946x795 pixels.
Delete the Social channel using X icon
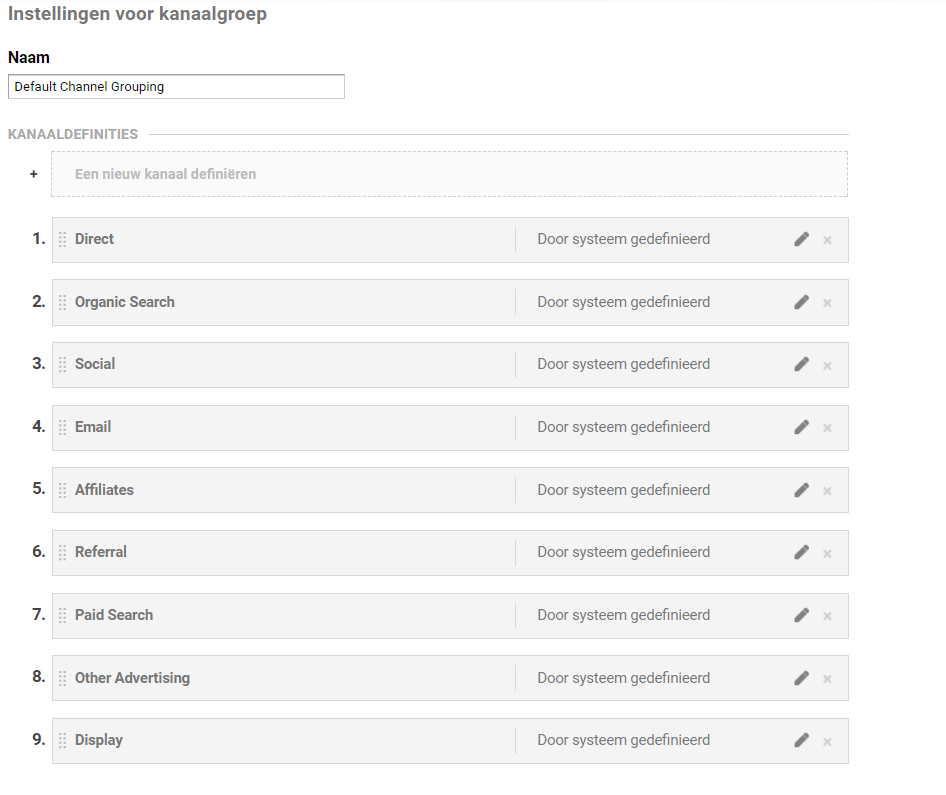click(827, 366)
